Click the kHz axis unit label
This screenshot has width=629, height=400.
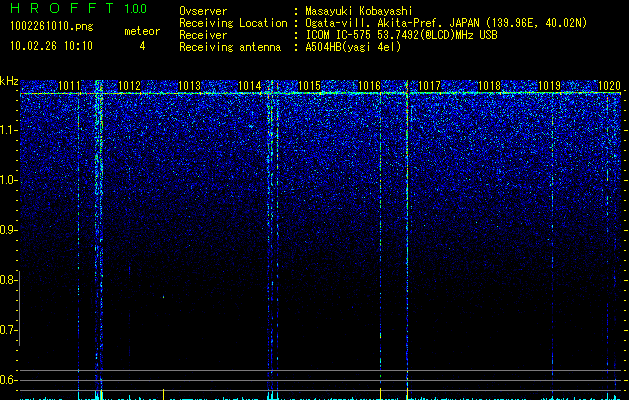point(9,81)
